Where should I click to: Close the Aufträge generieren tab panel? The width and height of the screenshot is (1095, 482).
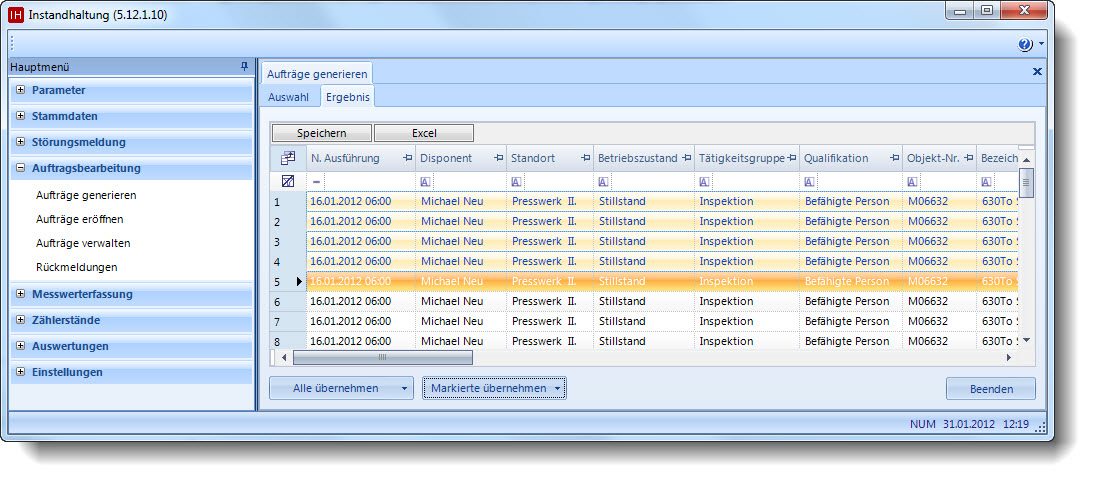click(x=1037, y=72)
